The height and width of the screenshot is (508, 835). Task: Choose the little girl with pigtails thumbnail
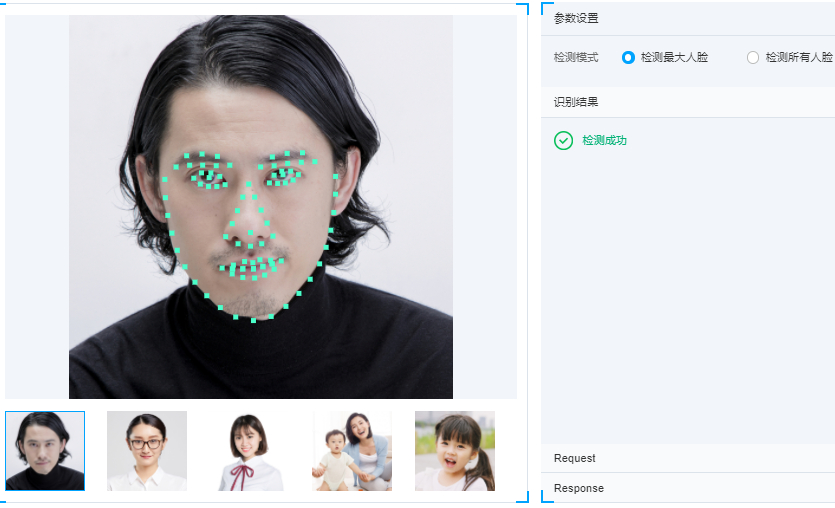coord(455,450)
